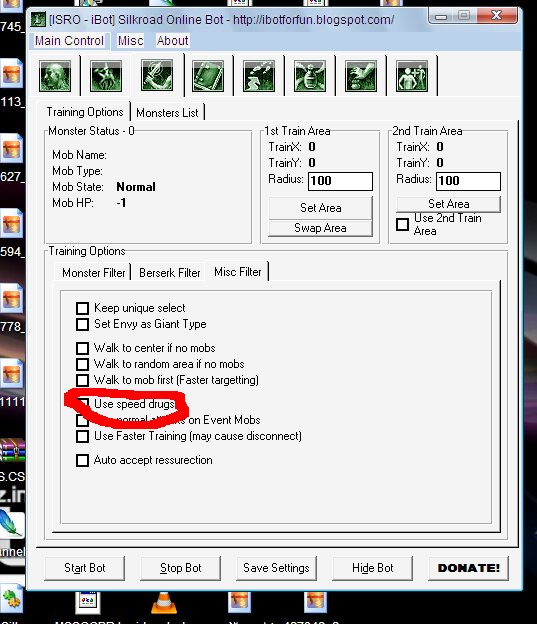Open the Misc menu

pyautogui.click(x=130, y=41)
